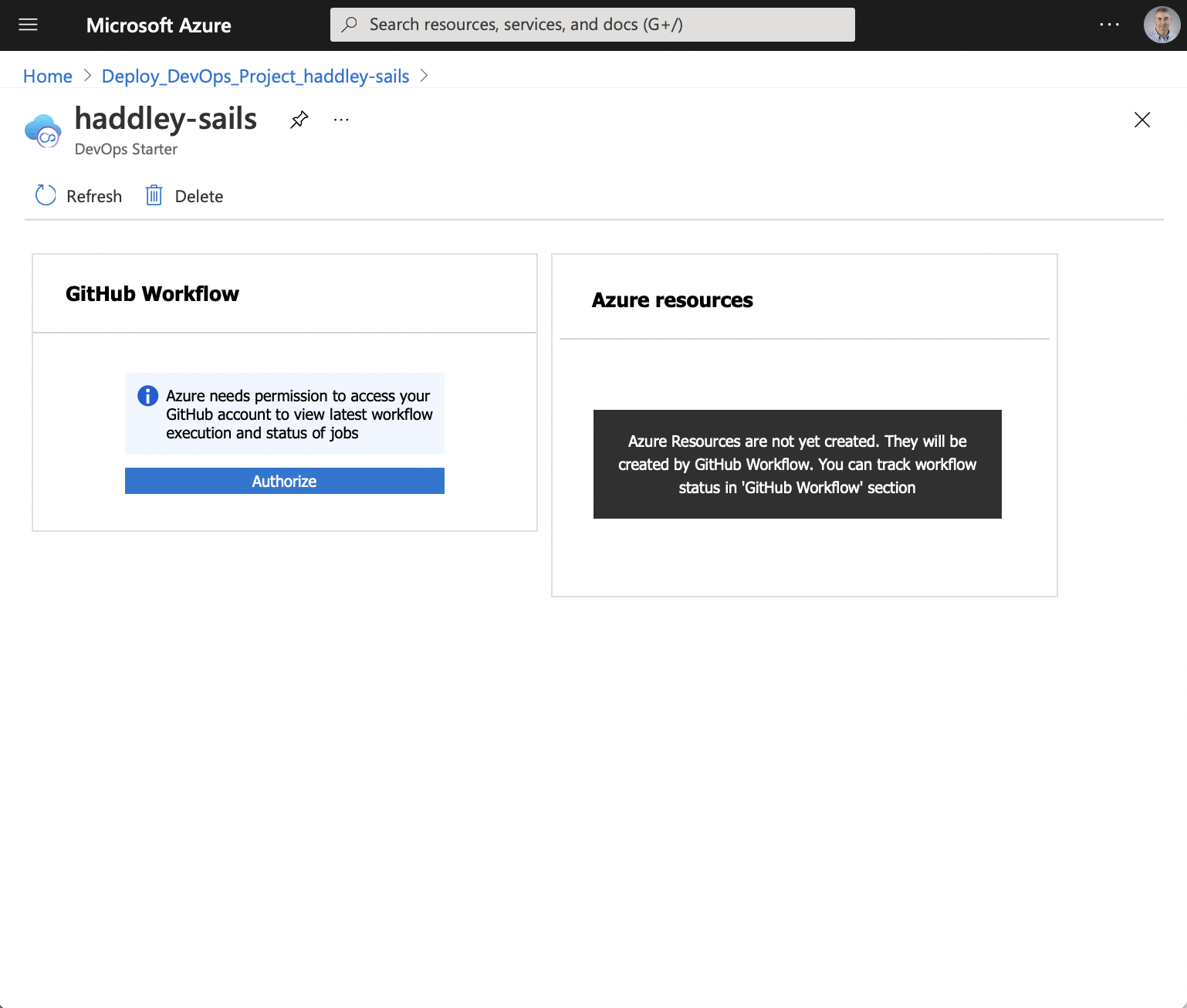Click the haddley-sails page title
The height and width of the screenshot is (1008, 1187).
(x=166, y=119)
